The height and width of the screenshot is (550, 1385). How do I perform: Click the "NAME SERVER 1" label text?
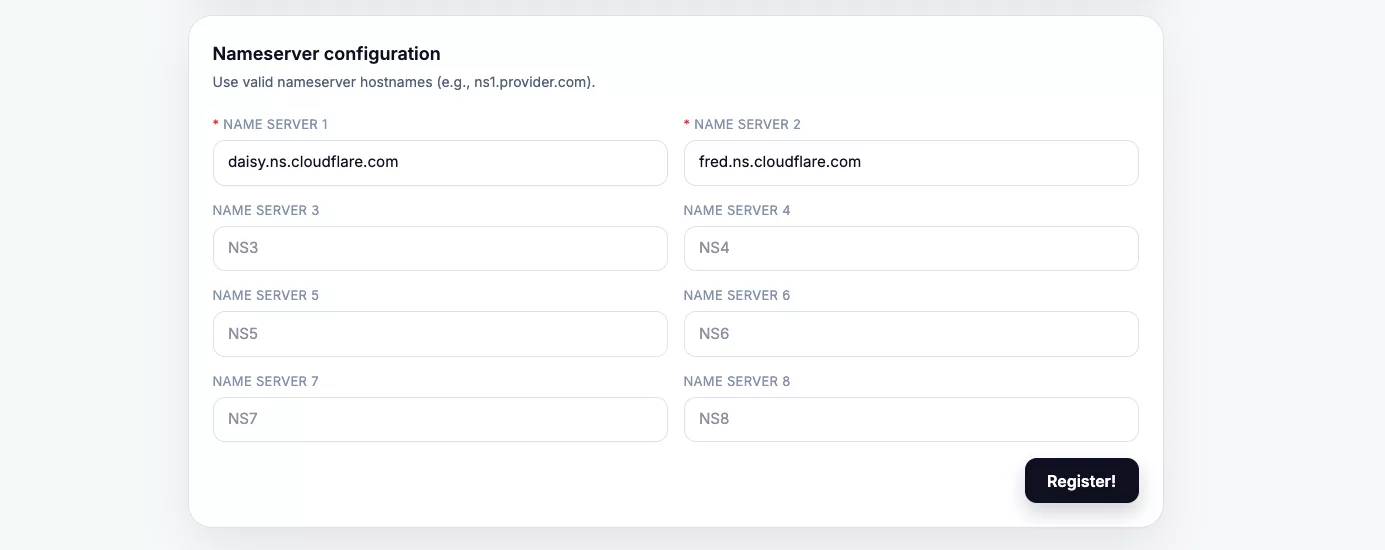[x=275, y=125]
